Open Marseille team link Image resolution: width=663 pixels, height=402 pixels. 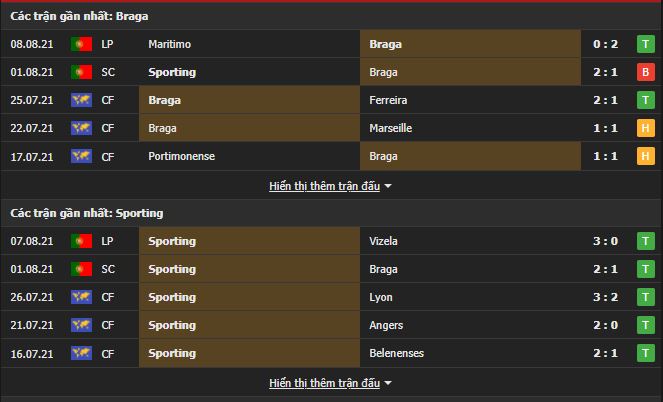click(x=390, y=128)
